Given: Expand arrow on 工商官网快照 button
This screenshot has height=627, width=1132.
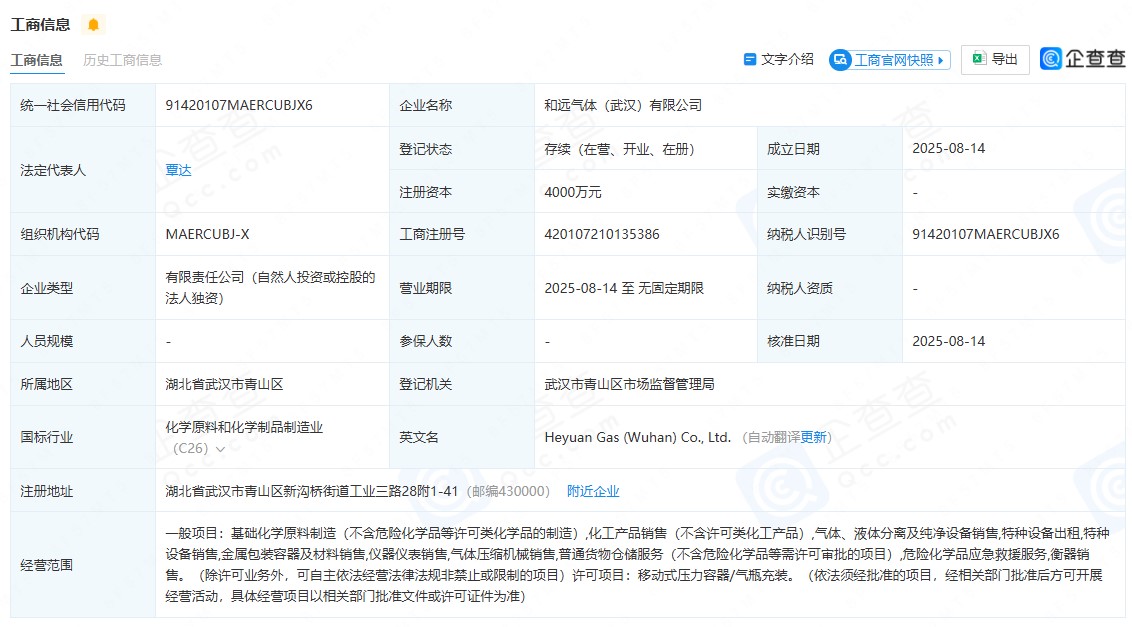Looking at the screenshot, I should coord(941,61).
